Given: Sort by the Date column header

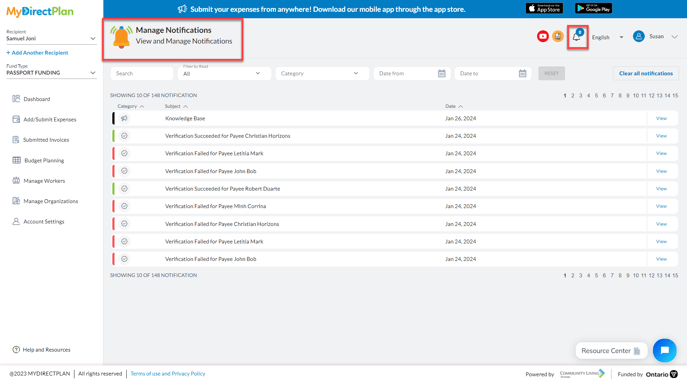Looking at the screenshot, I should click(x=454, y=106).
